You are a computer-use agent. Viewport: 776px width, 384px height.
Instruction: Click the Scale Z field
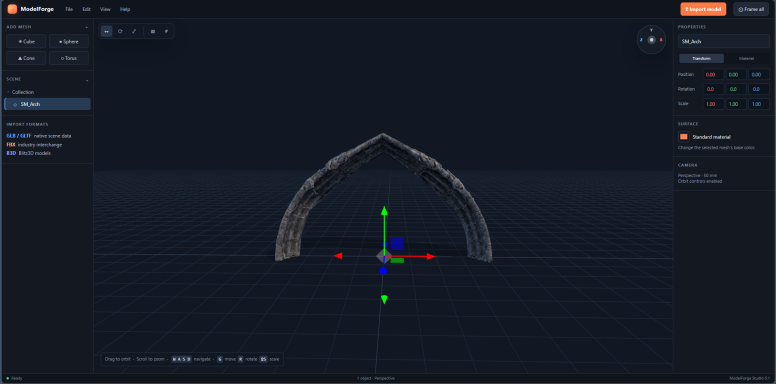(x=759, y=104)
